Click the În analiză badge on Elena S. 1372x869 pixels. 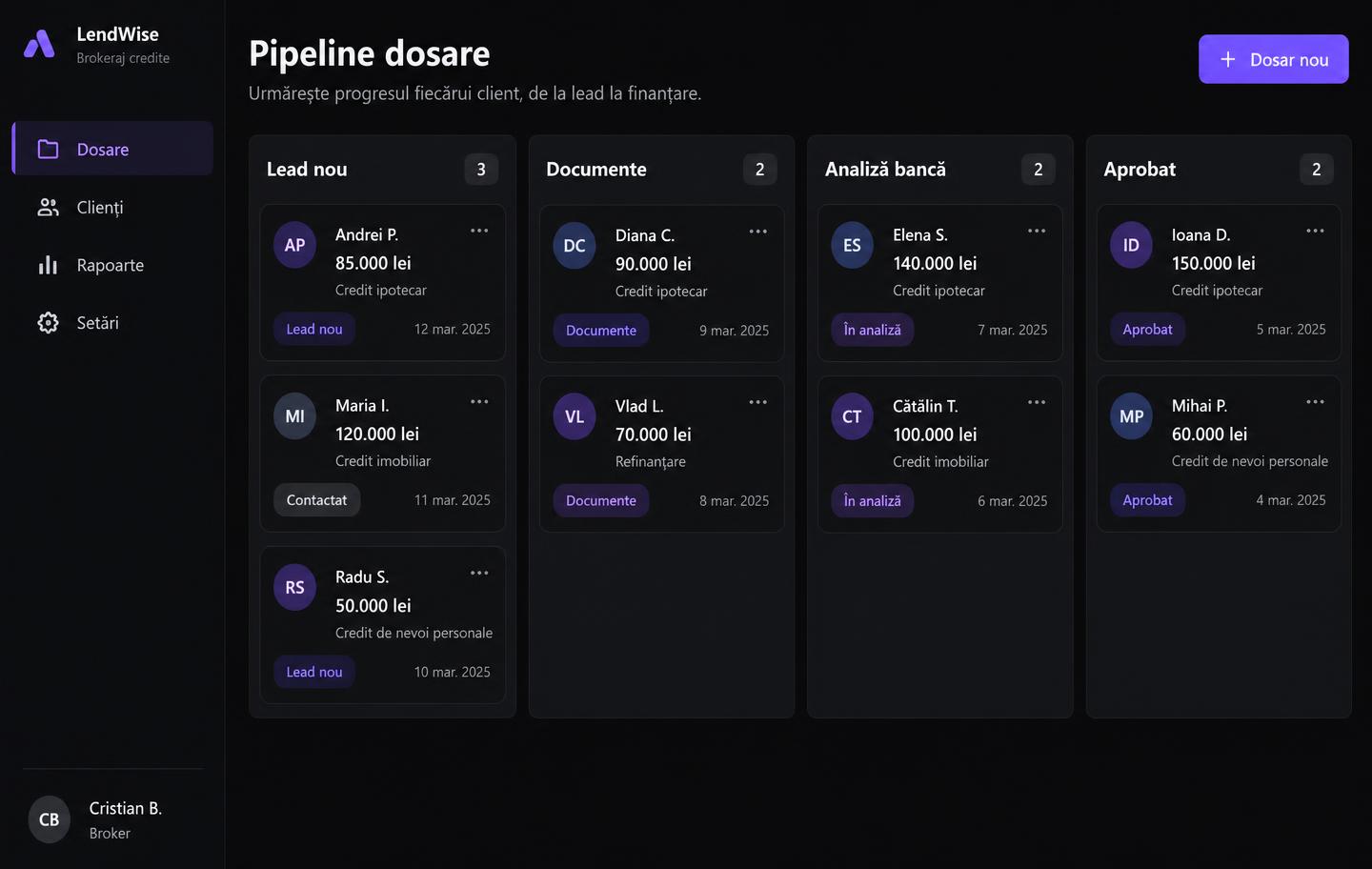(873, 330)
